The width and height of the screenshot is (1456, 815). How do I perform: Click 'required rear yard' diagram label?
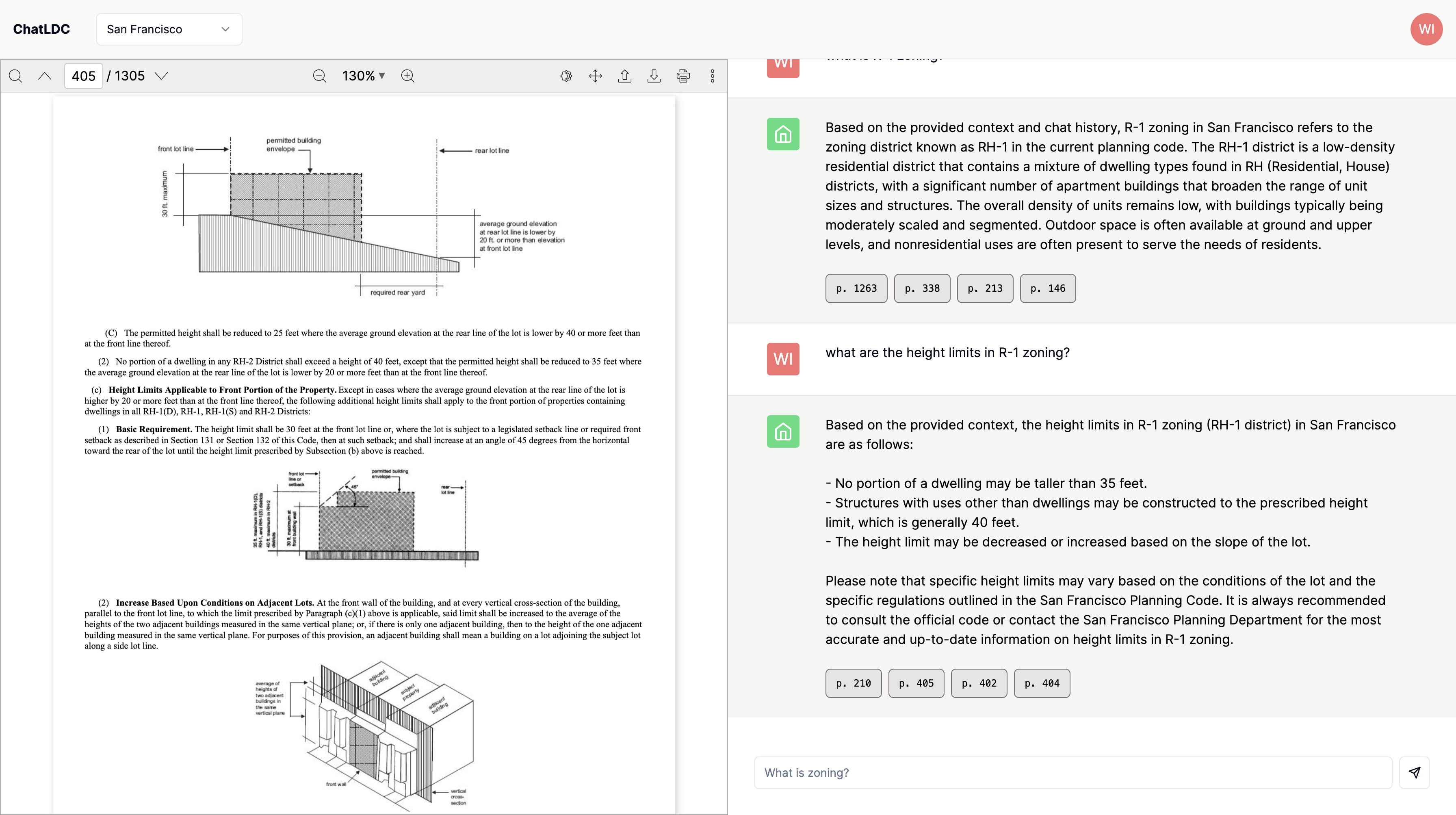click(397, 292)
